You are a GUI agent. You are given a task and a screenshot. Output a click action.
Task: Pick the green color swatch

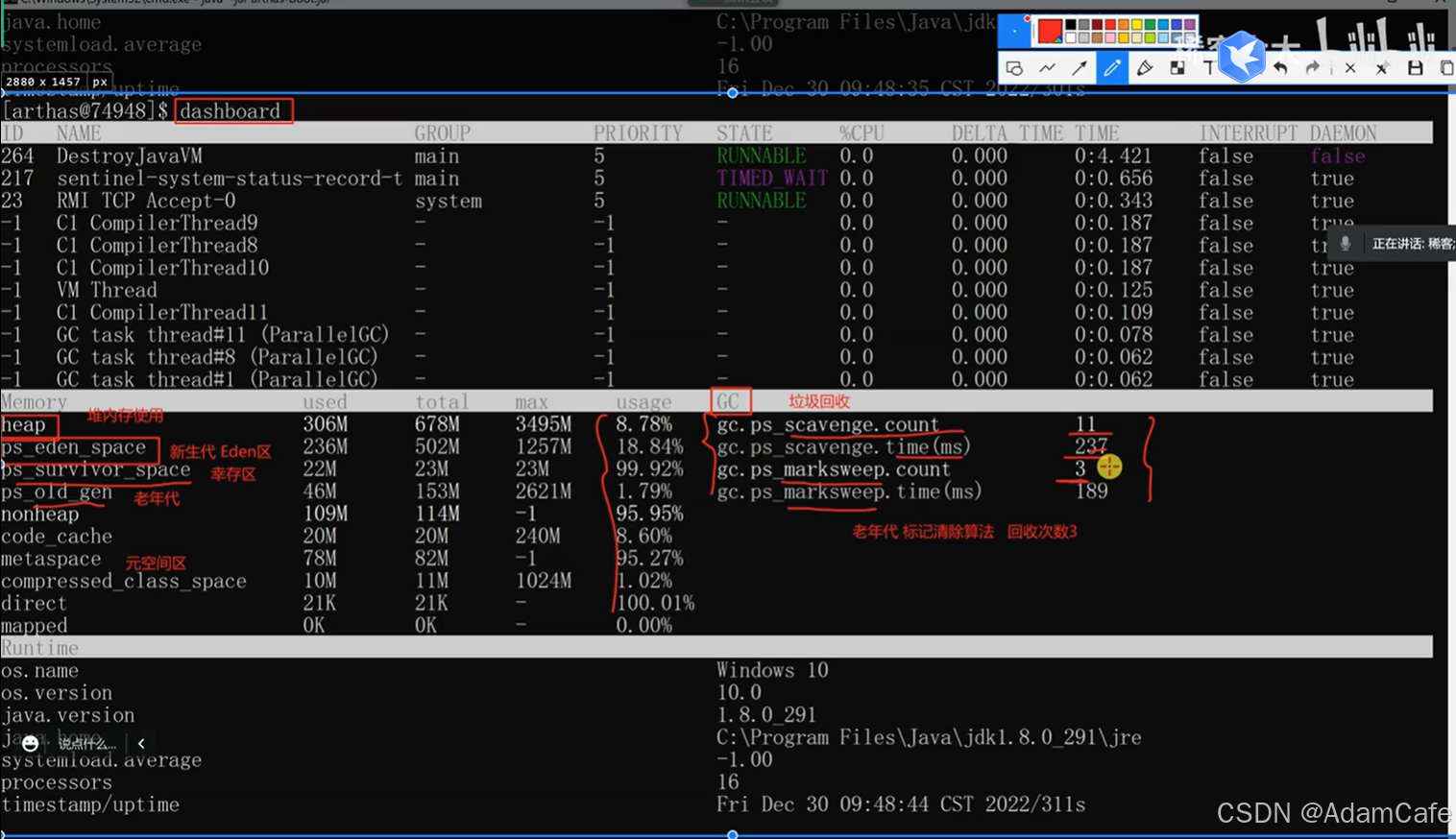tap(1150, 24)
